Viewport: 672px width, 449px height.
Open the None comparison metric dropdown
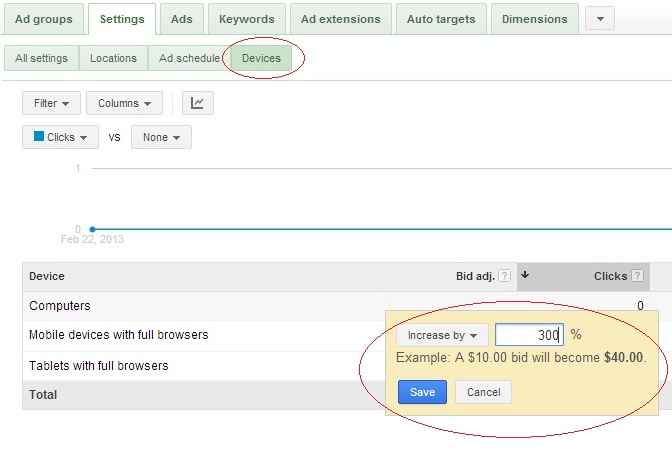[x=161, y=137]
